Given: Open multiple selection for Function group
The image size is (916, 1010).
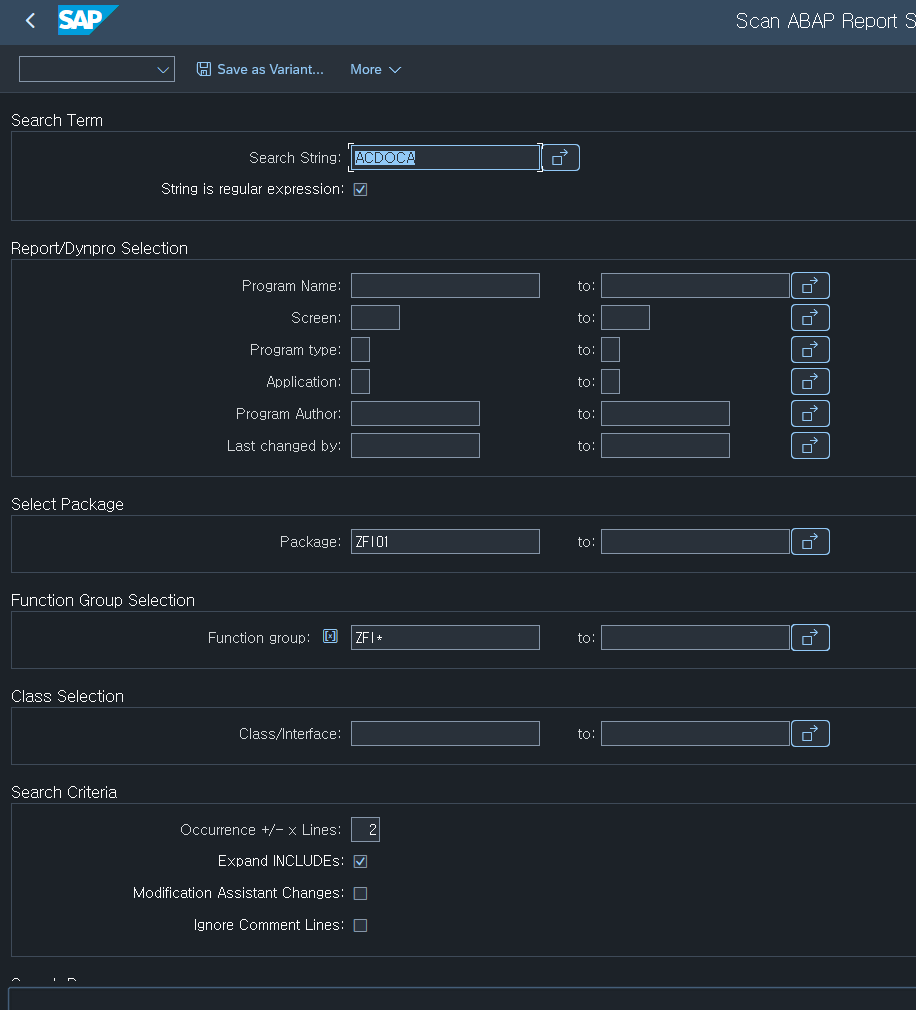Looking at the screenshot, I should coord(810,638).
